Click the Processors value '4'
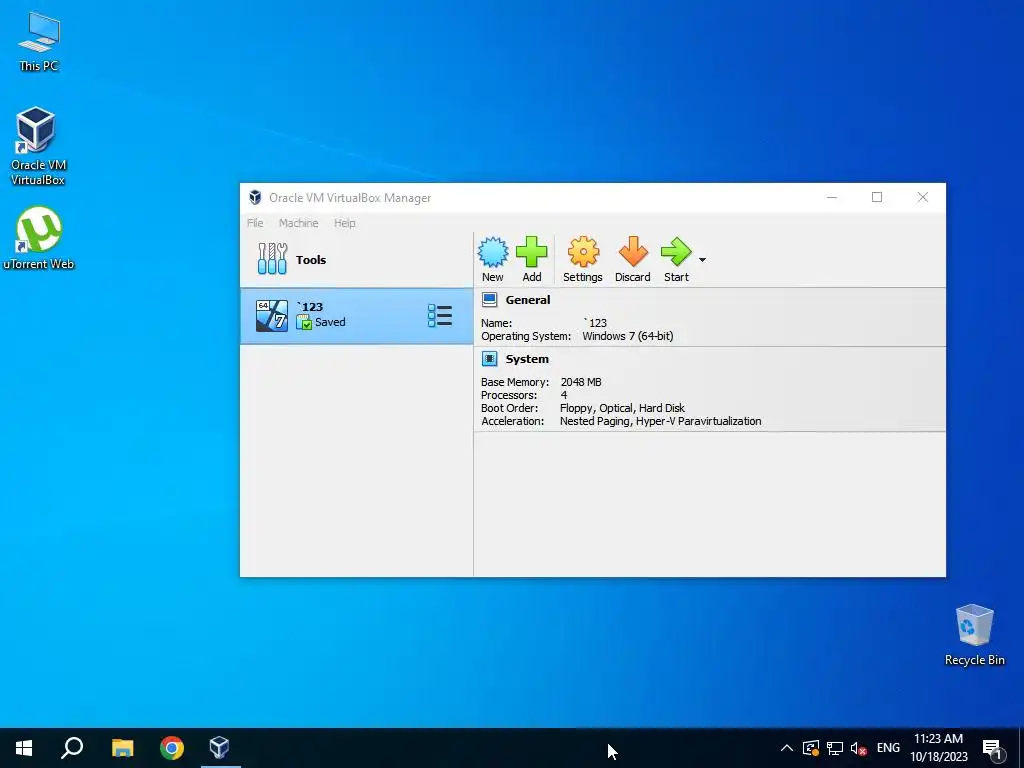This screenshot has width=1024, height=768. coord(564,395)
